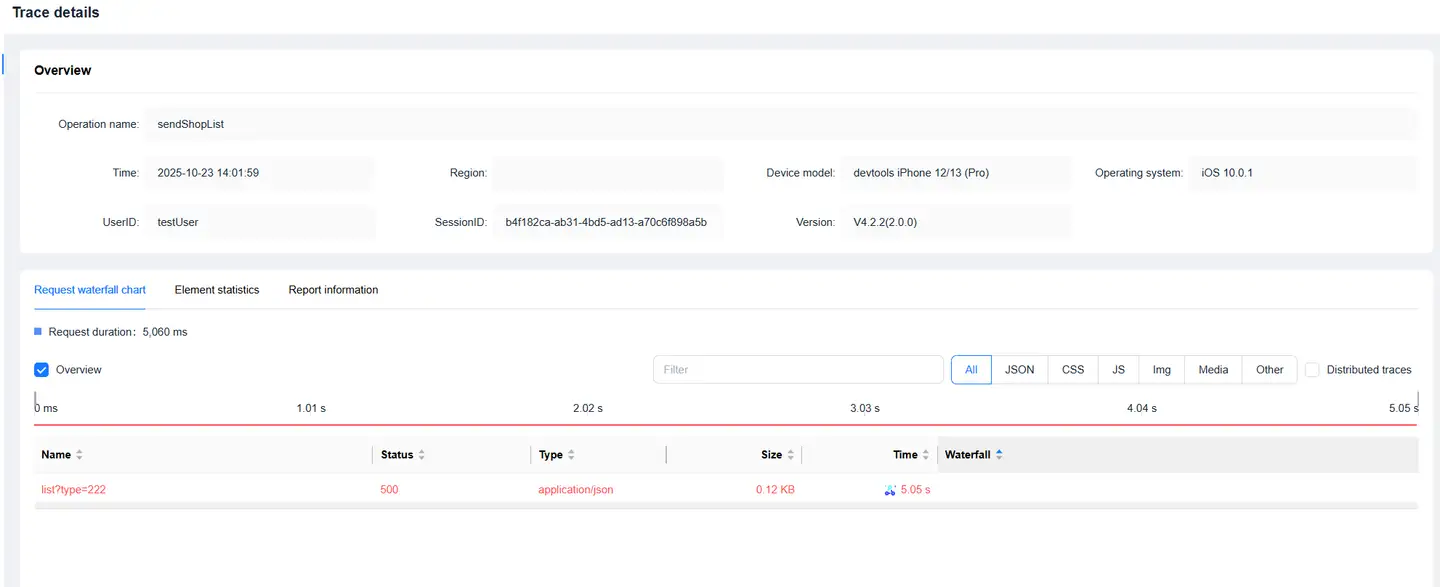Viewport: 1440px width, 587px height.
Task: Filter requests by Media type
Action: 1213,370
